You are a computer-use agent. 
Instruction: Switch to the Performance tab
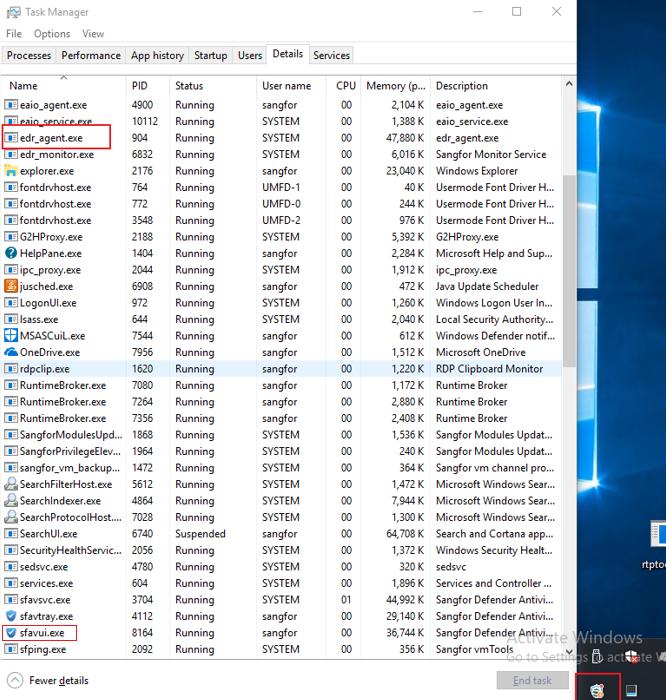point(91,56)
